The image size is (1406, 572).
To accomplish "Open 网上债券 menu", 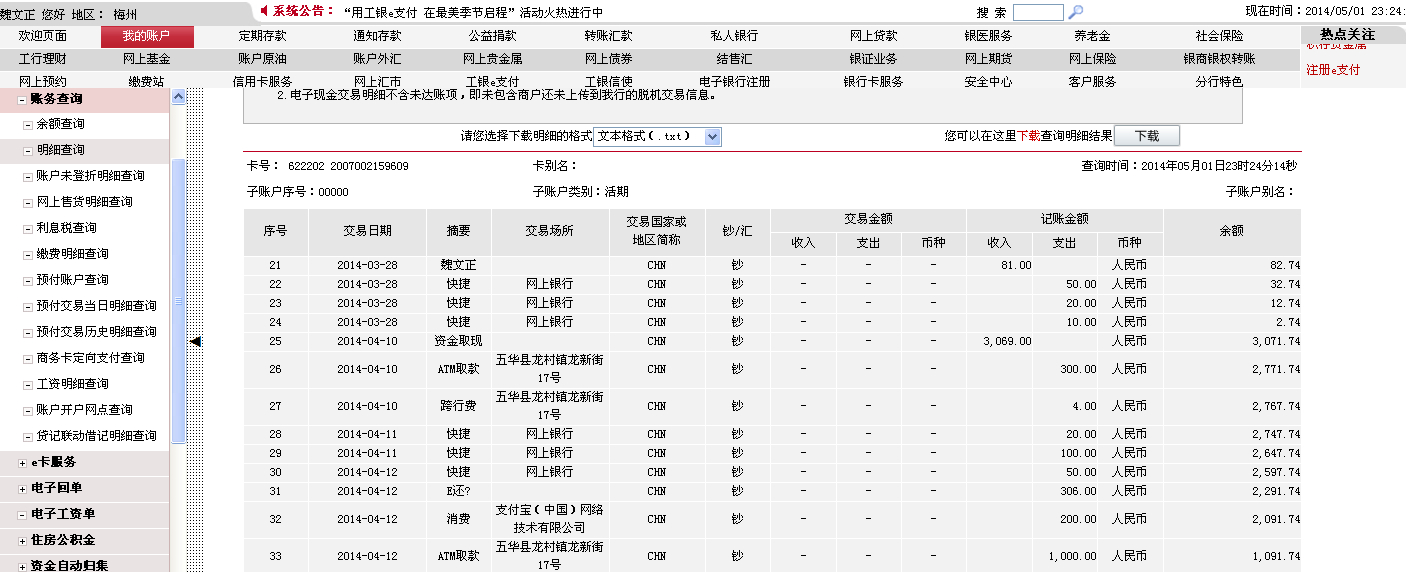I will pos(609,59).
